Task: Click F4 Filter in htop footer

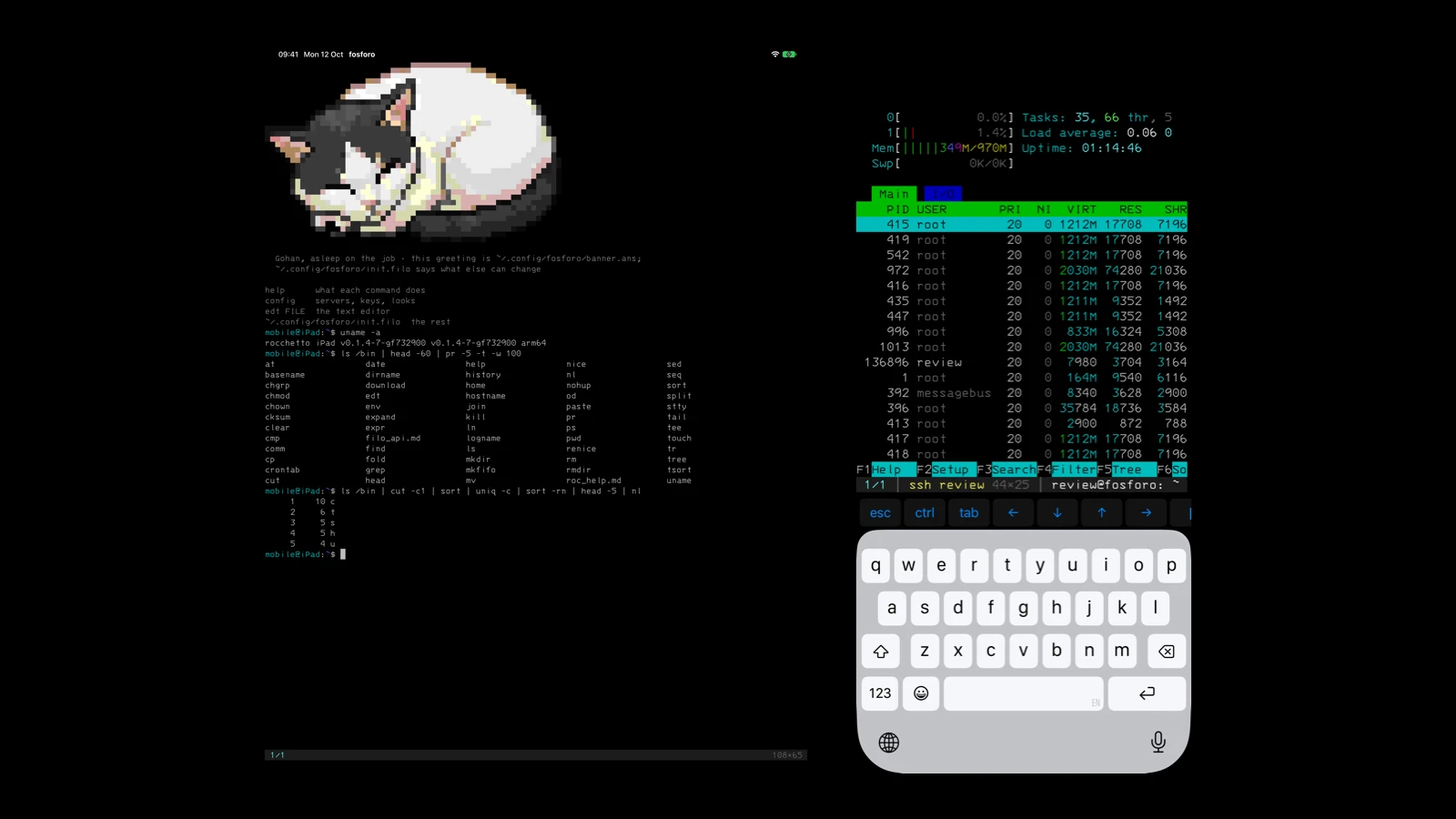Action: point(1067,470)
